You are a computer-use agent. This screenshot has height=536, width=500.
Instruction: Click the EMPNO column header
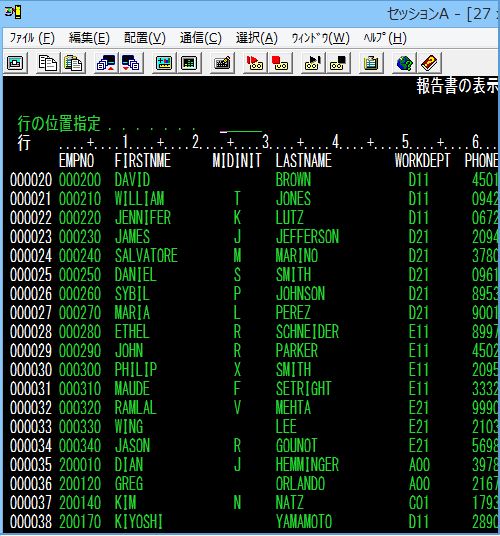[76, 161]
